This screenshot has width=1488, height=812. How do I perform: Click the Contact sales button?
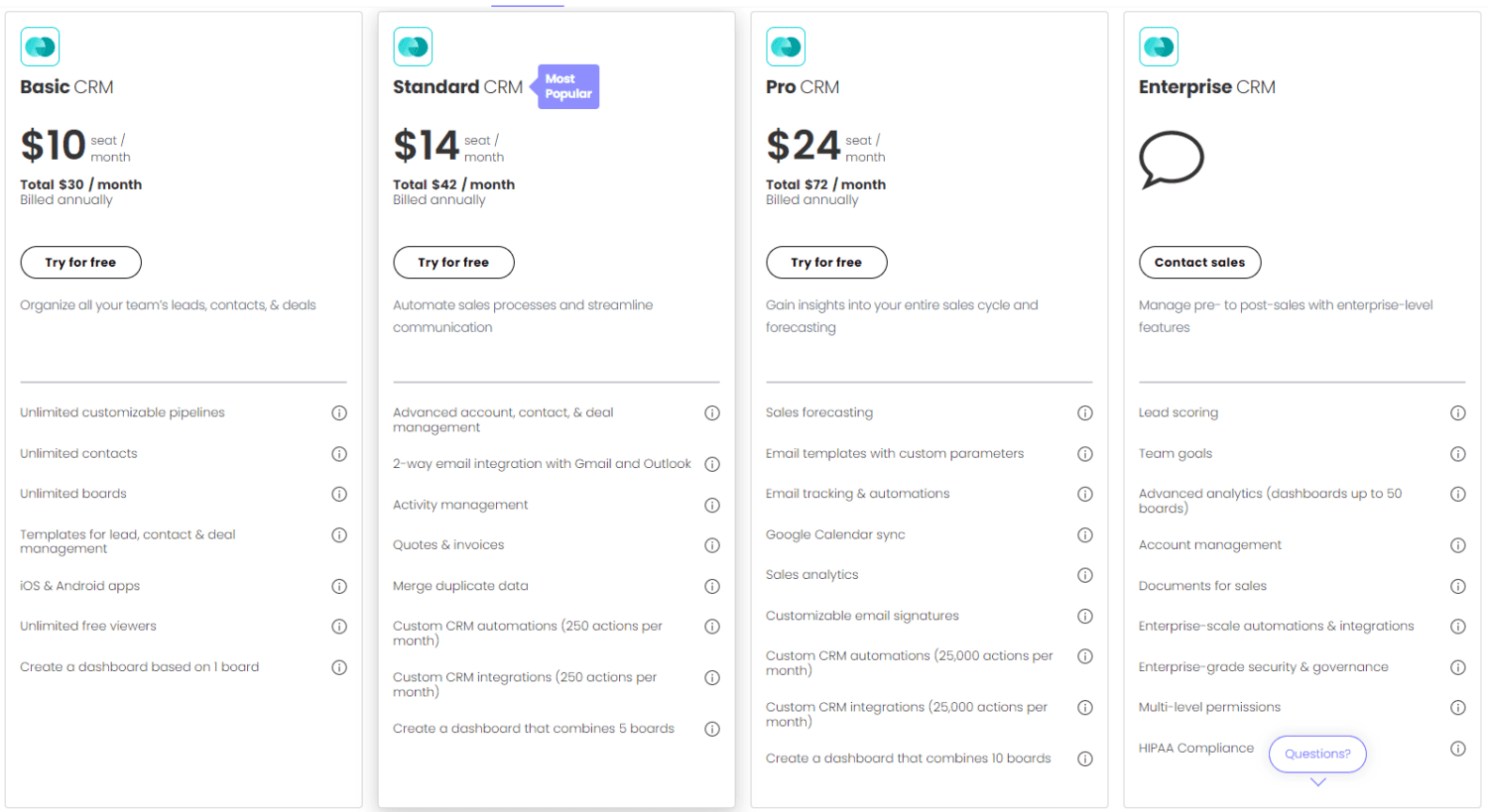pos(1200,263)
